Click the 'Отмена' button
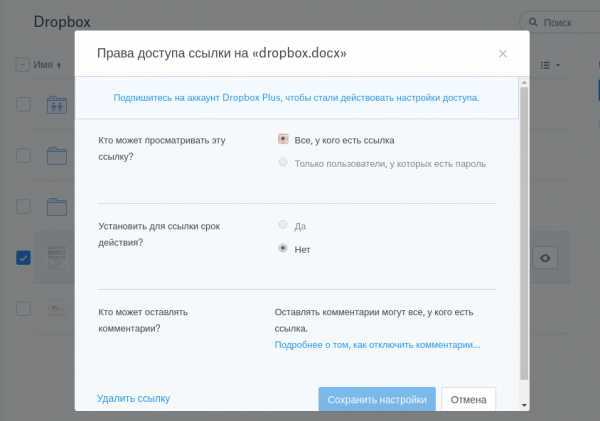Viewport: 600px width, 421px height. pos(468,400)
